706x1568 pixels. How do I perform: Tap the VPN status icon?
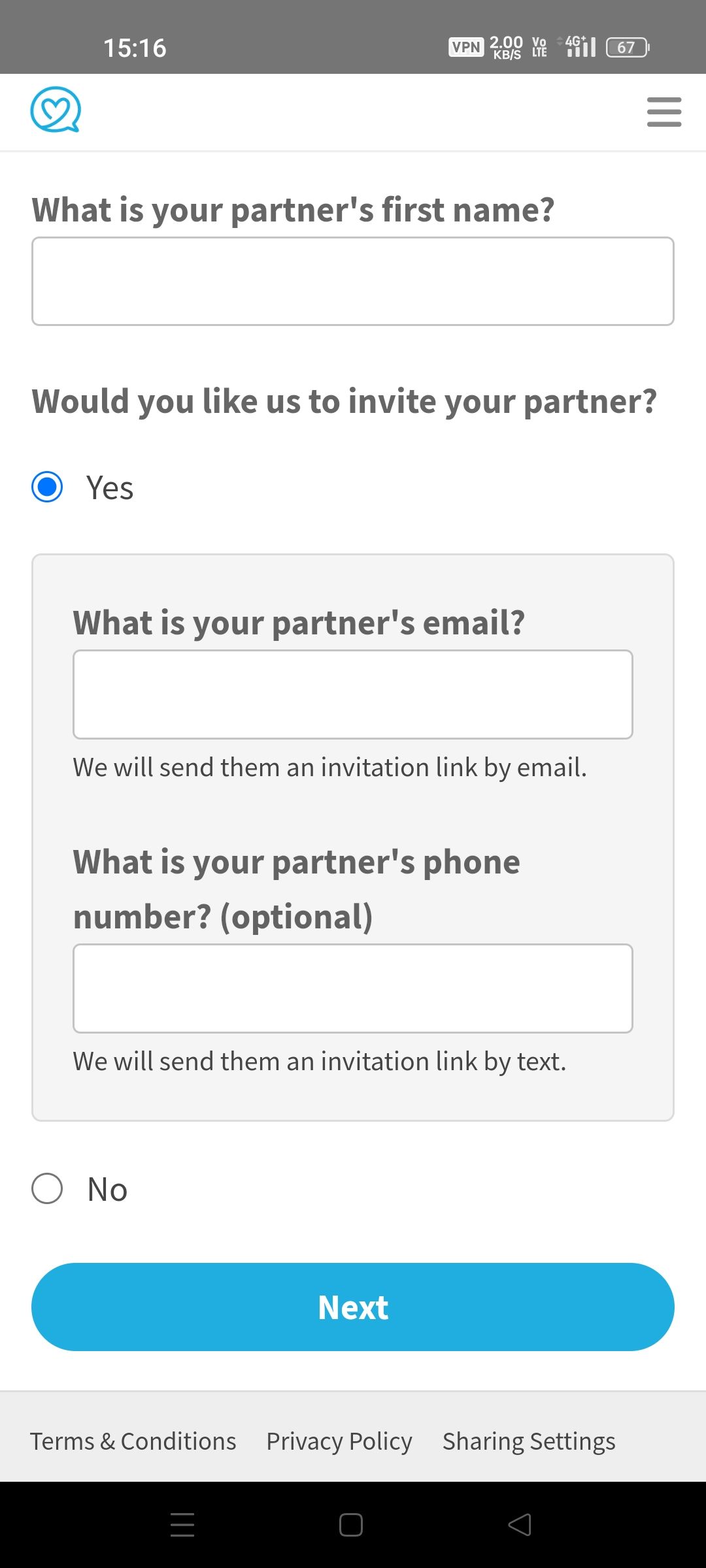(x=465, y=46)
